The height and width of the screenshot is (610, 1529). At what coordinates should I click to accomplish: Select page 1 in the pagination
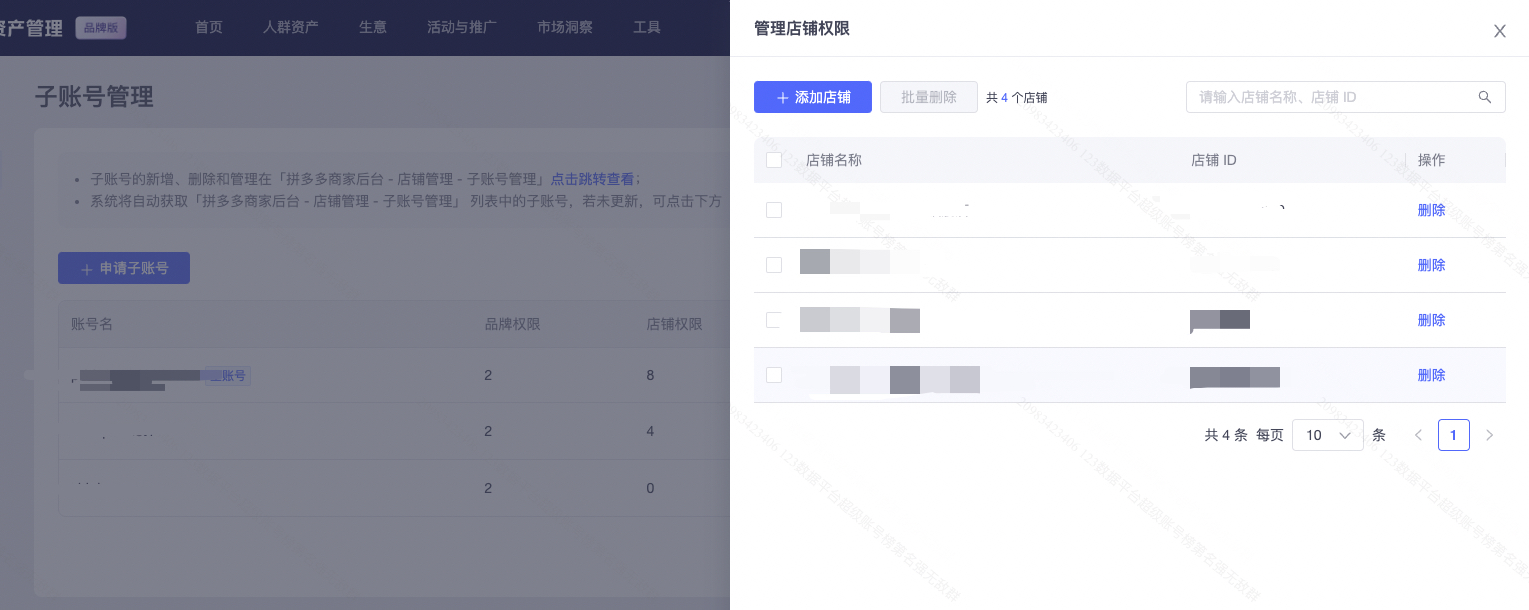point(1454,435)
